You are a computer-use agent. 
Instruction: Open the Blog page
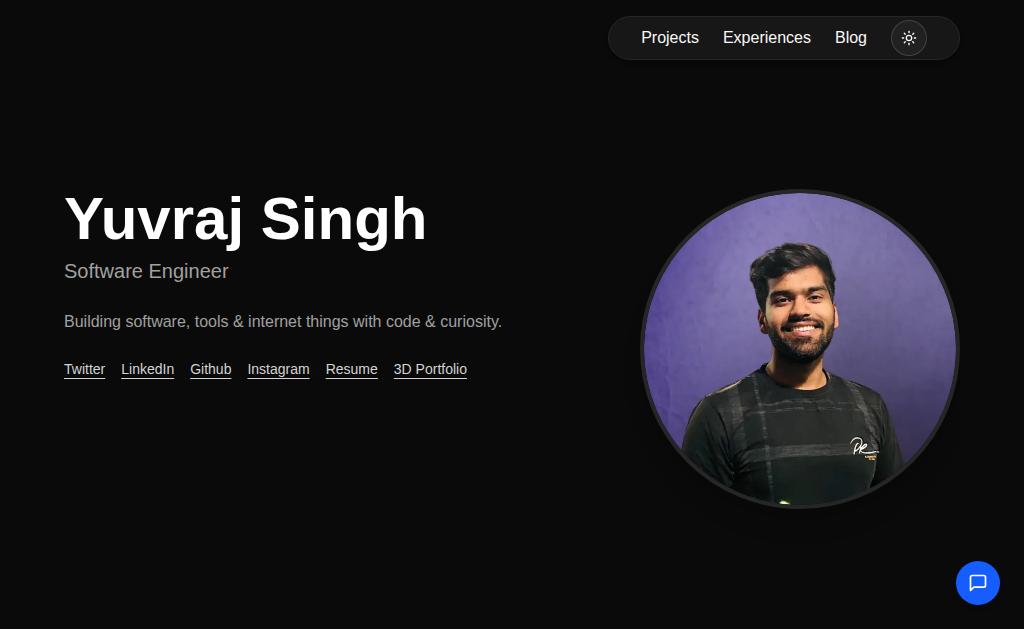tap(850, 38)
